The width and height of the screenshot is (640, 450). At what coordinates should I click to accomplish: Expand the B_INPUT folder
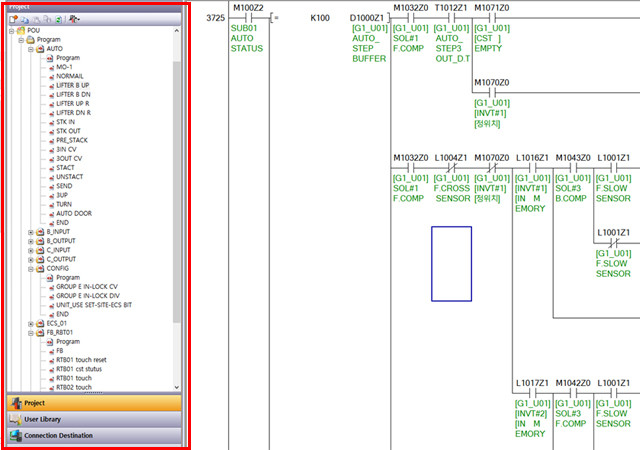click(31, 231)
